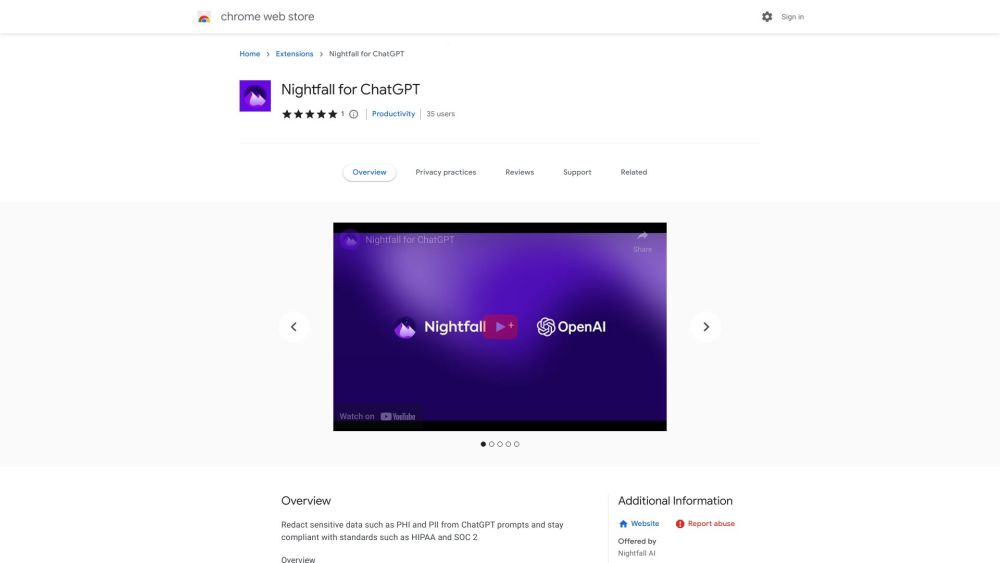The width and height of the screenshot is (1000, 563).
Task: Click the Chrome Web Store rainbow logo
Action: (x=204, y=17)
